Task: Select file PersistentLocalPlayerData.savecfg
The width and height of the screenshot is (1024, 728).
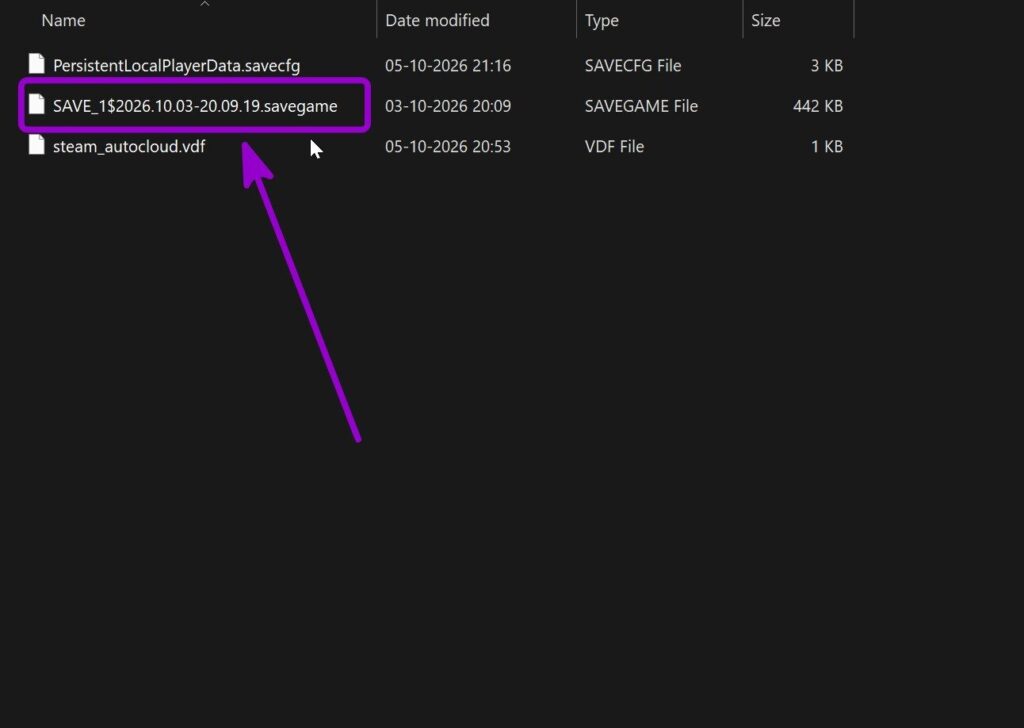Action: point(176,66)
